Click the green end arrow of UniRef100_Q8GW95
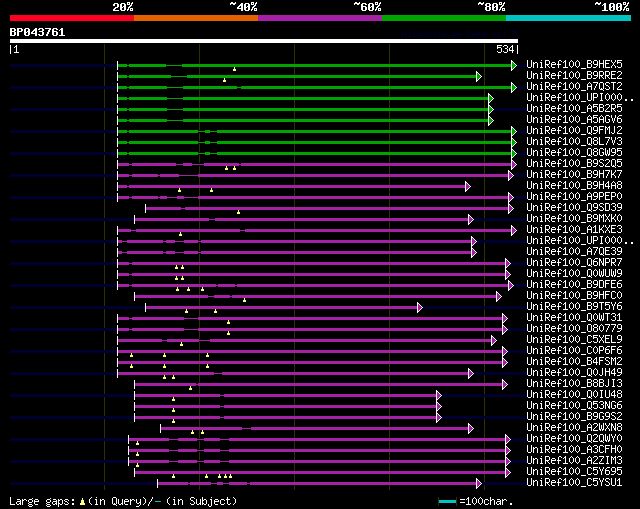The width and height of the screenshot is (640, 509). click(514, 153)
